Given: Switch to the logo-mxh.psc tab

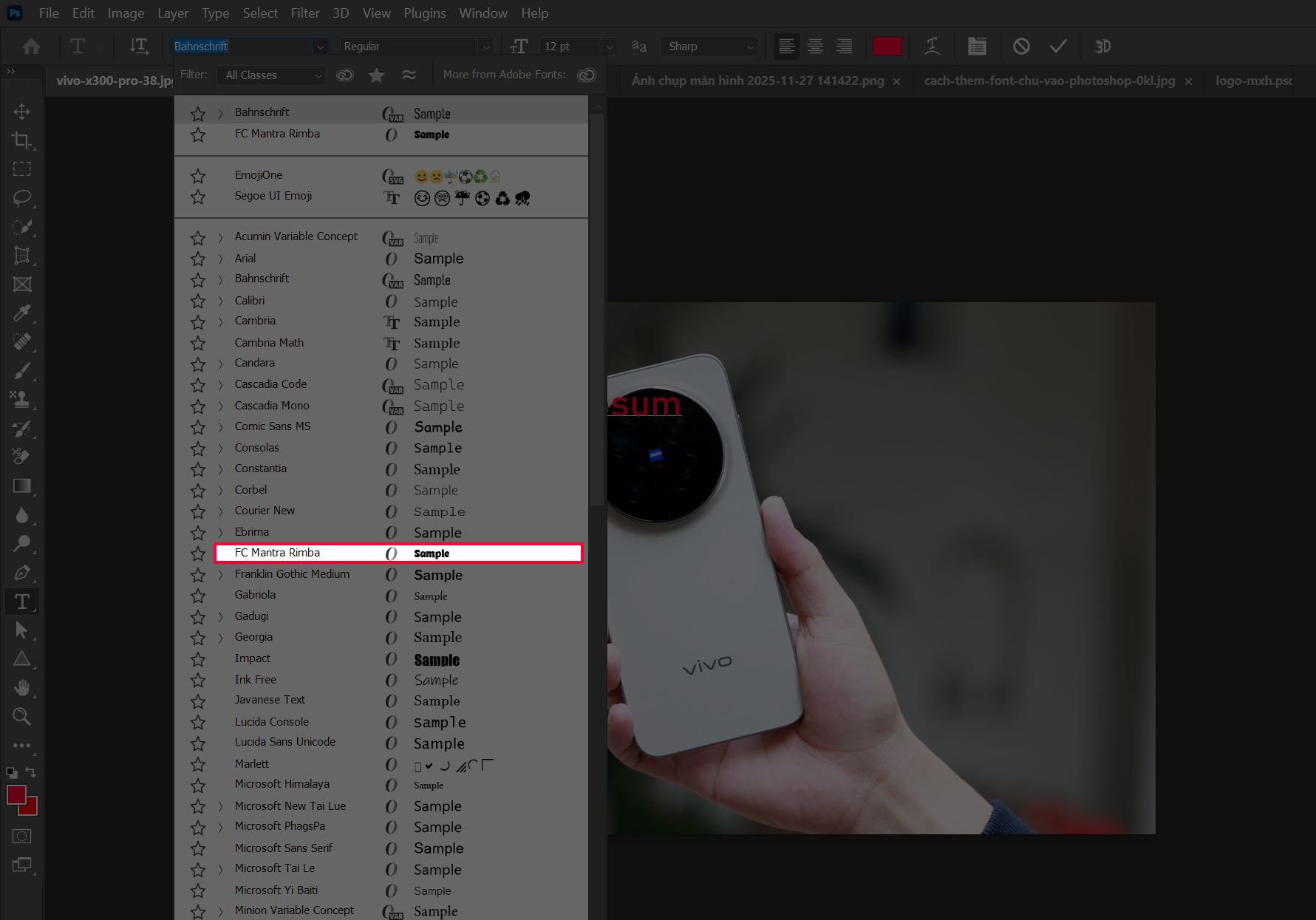Looking at the screenshot, I should [1254, 81].
